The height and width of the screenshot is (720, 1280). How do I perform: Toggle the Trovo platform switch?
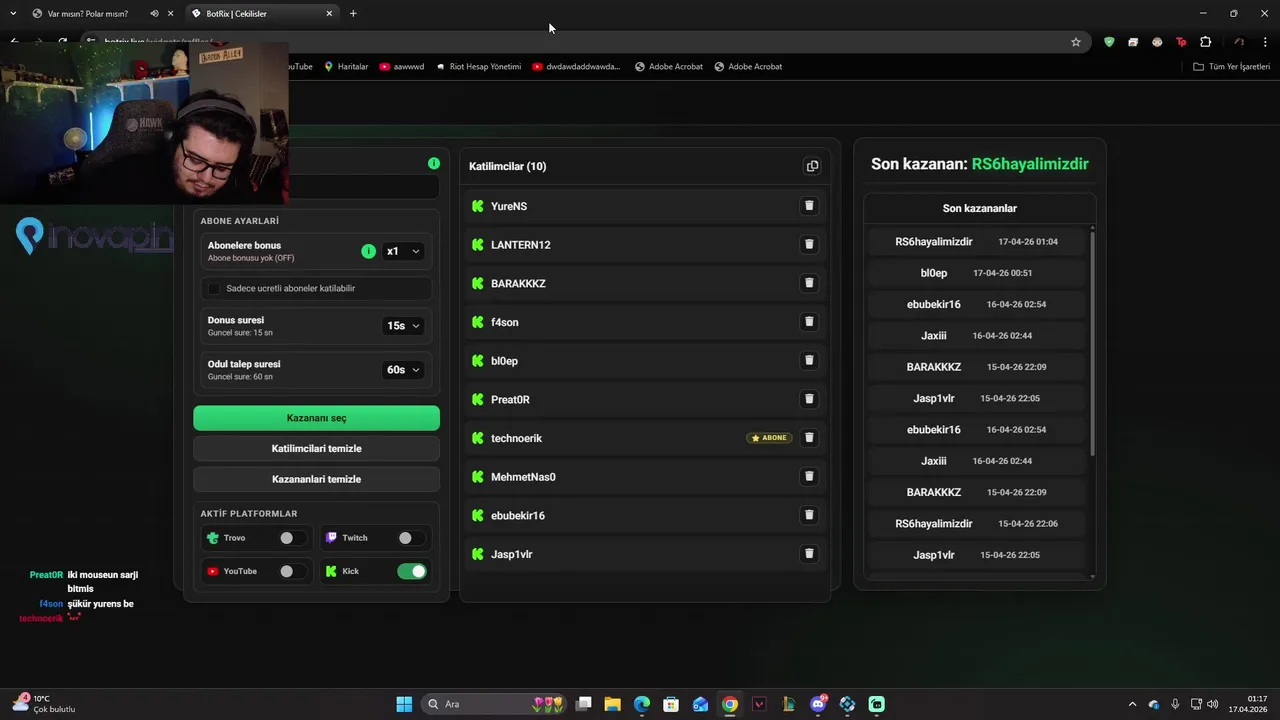tap(292, 538)
